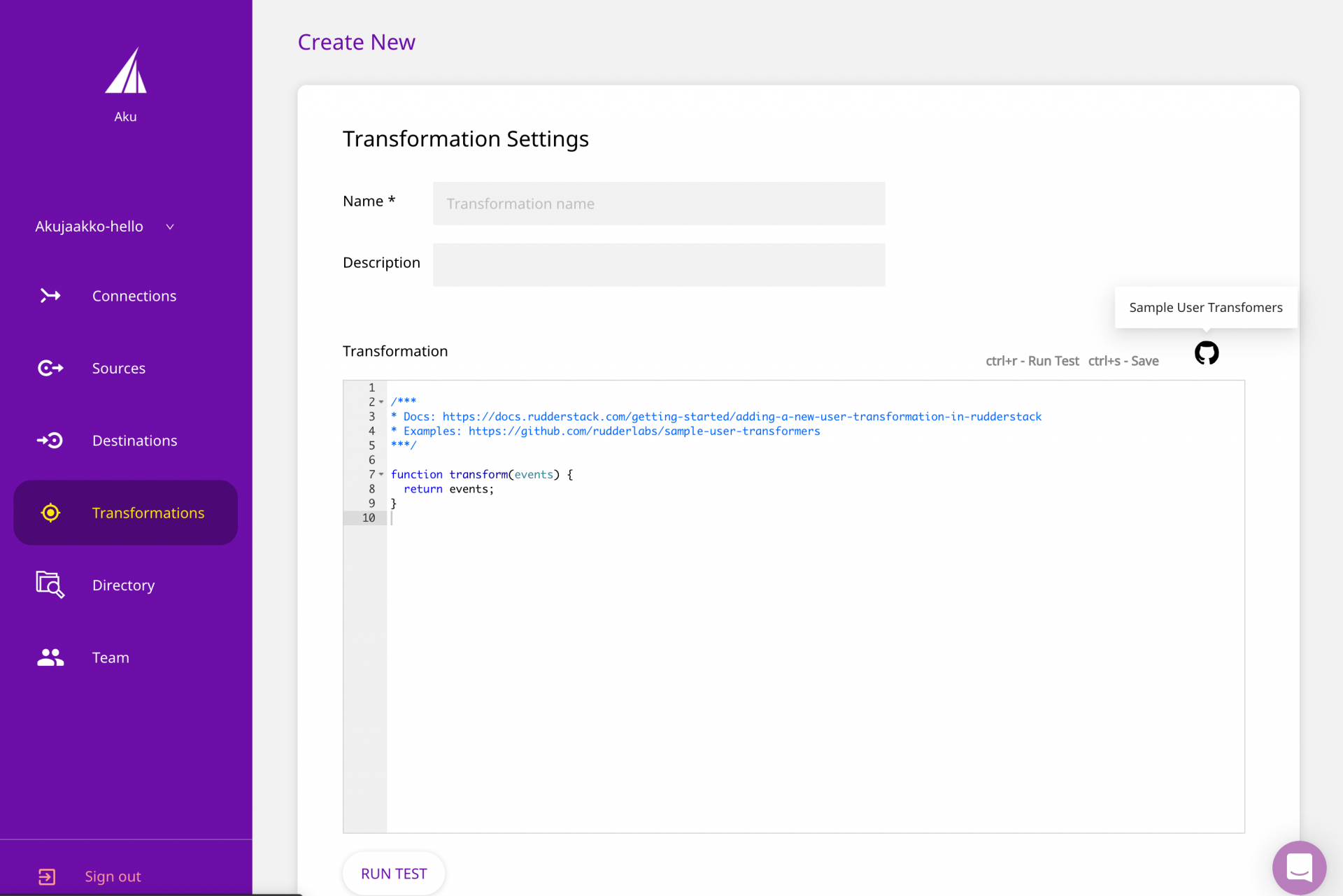Select the Connections icon in sidebar
Screen dimensions: 1343x896
[50, 295]
